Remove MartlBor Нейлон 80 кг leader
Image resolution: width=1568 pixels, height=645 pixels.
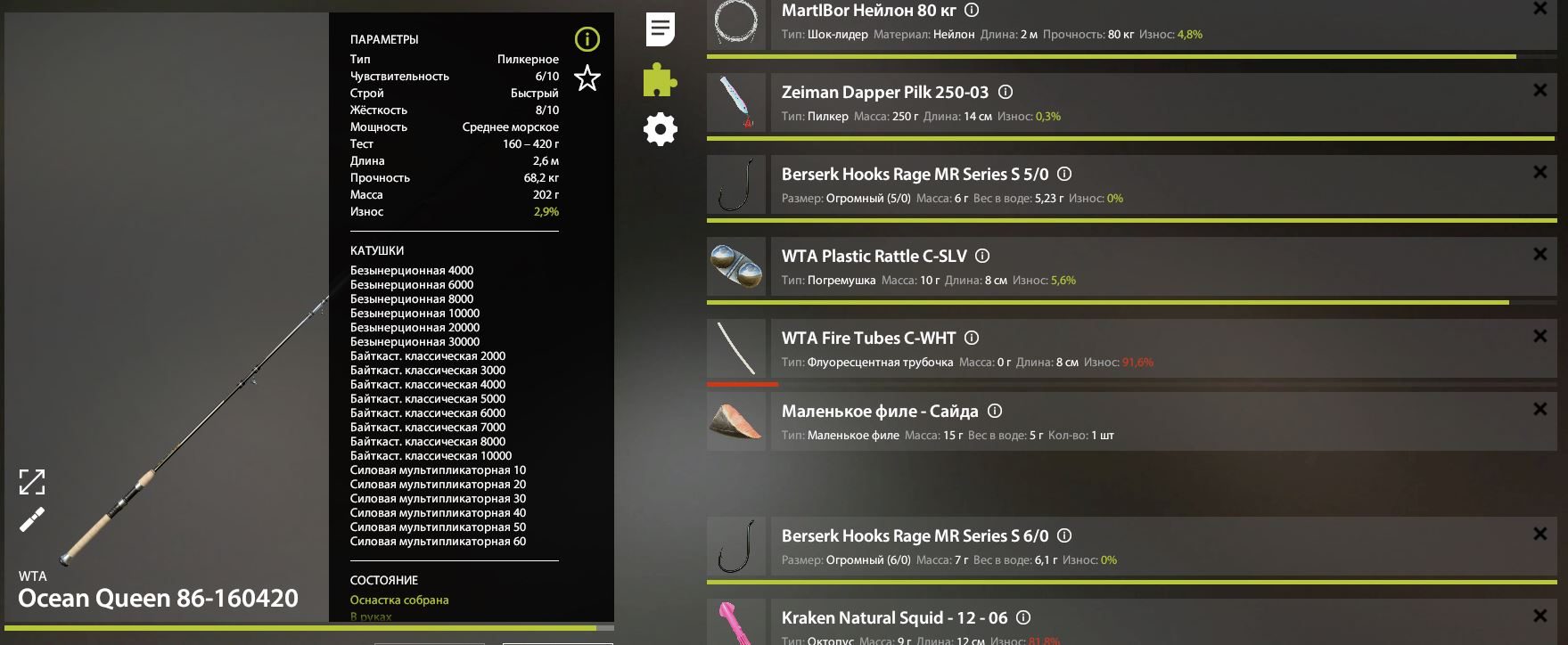pyautogui.click(x=1539, y=9)
